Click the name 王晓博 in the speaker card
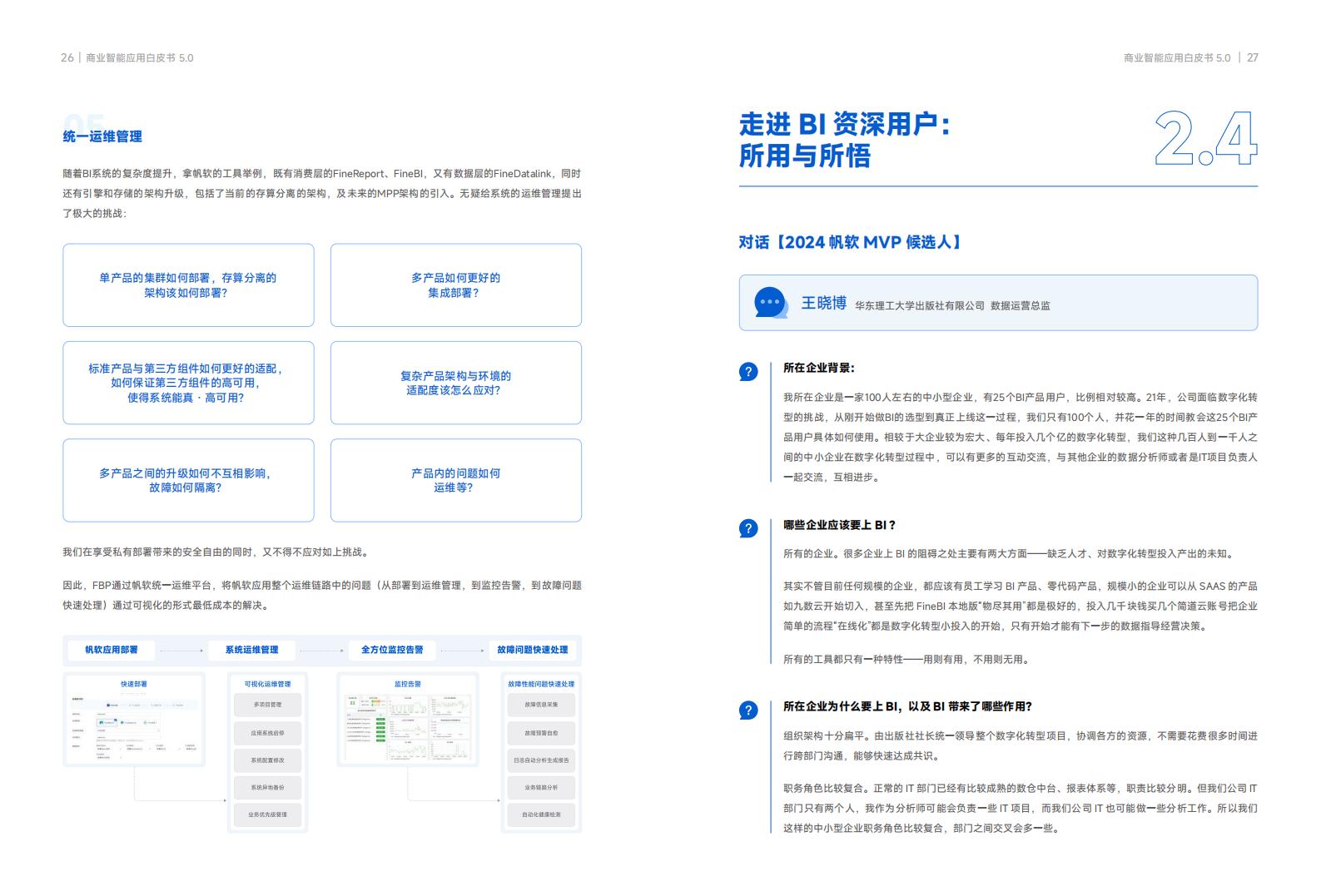The height and width of the screenshot is (896, 1321). (x=824, y=303)
